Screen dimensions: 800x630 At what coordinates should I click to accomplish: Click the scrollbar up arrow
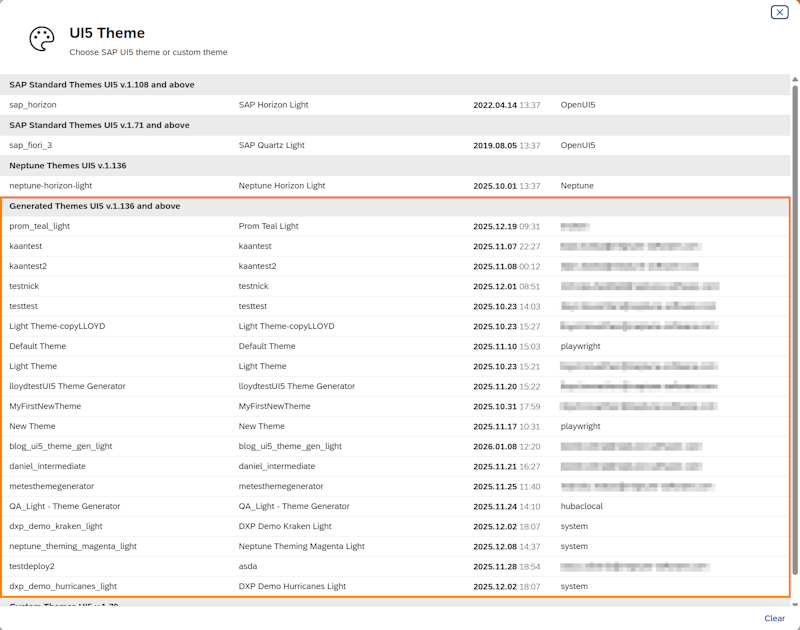[x=795, y=80]
